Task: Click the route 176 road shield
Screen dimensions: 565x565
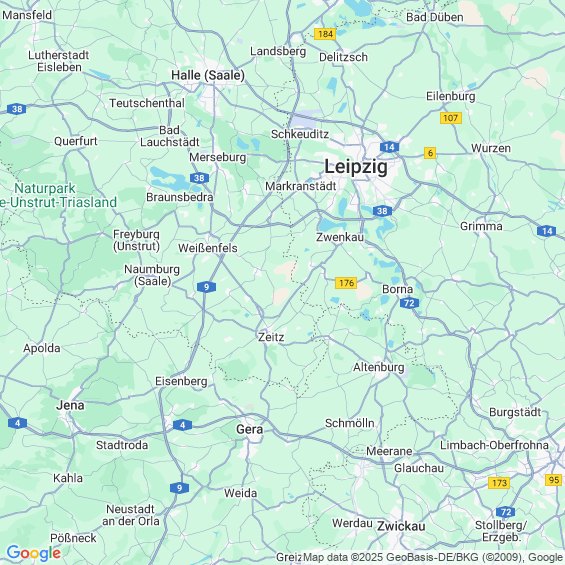Action: (346, 283)
